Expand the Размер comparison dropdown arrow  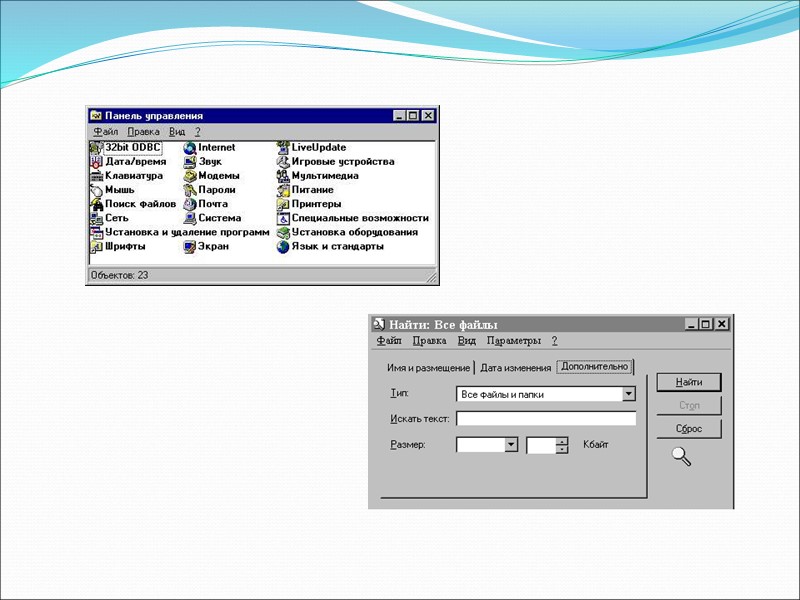511,445
